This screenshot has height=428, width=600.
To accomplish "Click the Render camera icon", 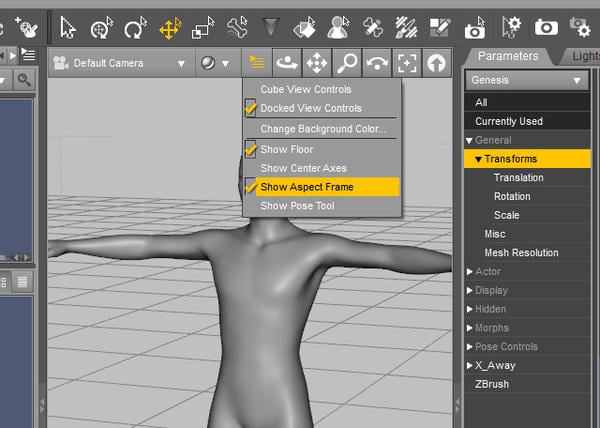I will pyautogui.click(x=546, y=28).
